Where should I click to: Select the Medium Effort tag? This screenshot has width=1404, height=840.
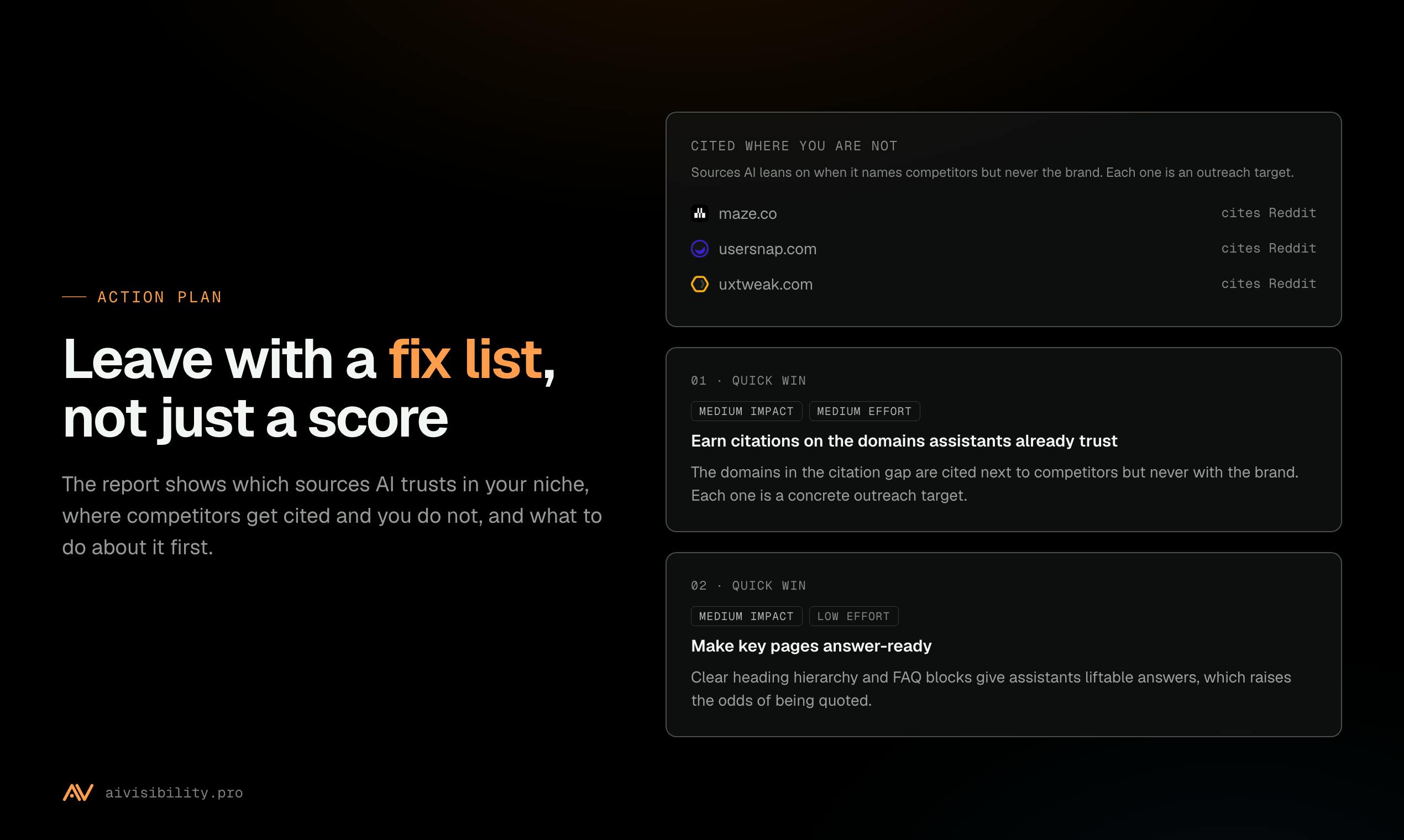coord(865,412)
